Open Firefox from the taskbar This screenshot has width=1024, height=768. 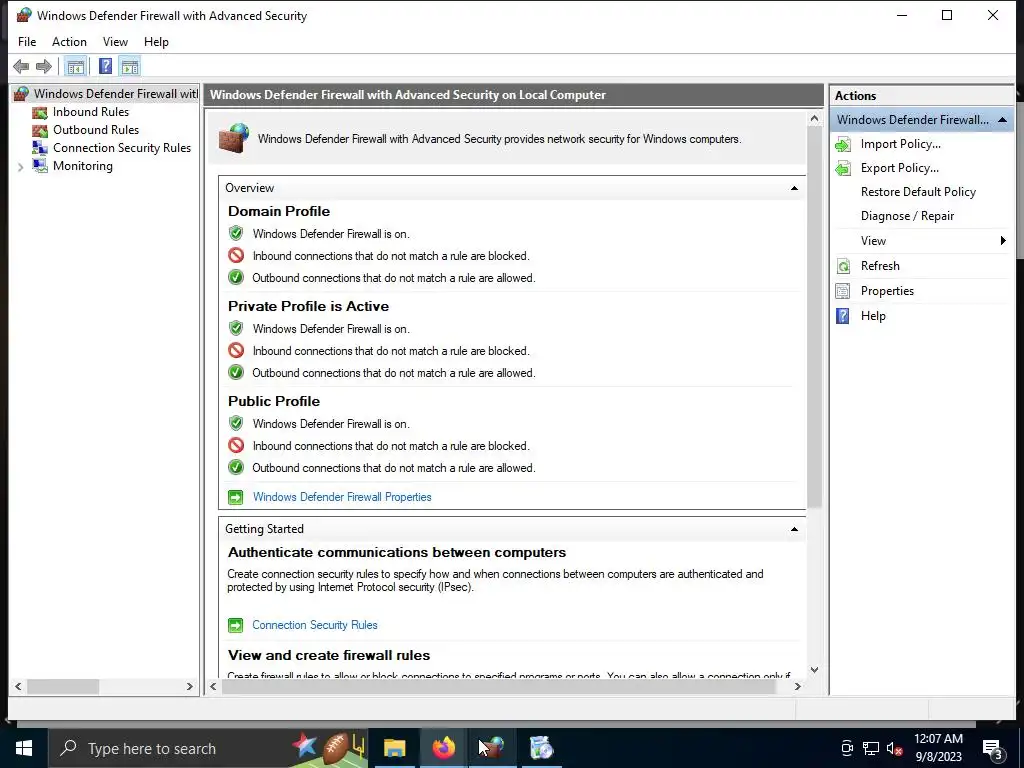click(x=443, y=748)
